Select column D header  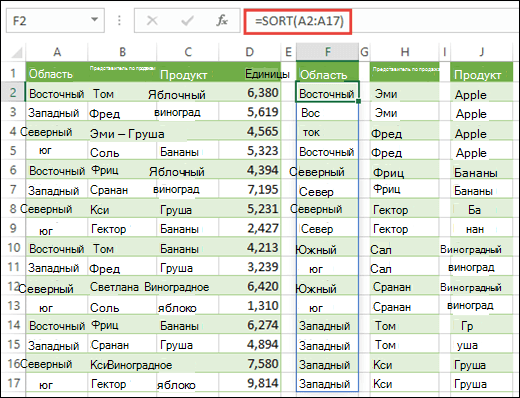249,52
